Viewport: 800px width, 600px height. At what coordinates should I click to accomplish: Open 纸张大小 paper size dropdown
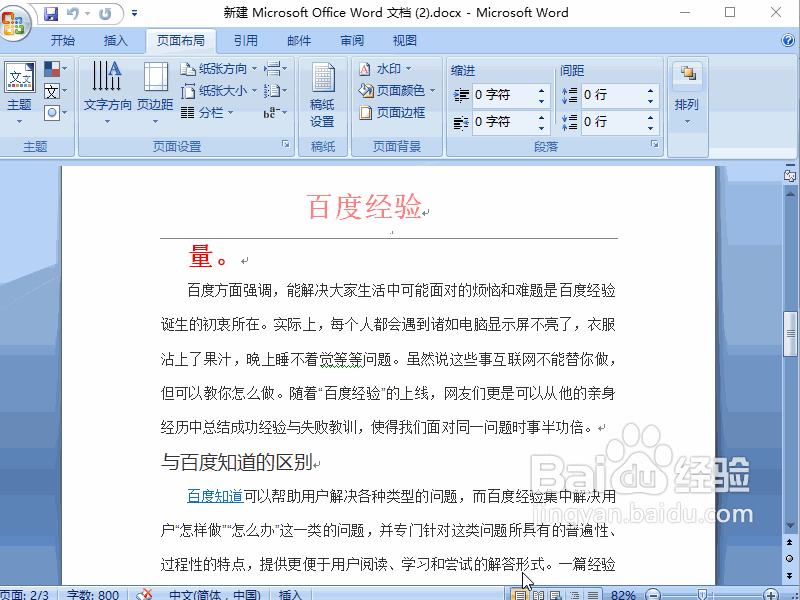[218, 91]
